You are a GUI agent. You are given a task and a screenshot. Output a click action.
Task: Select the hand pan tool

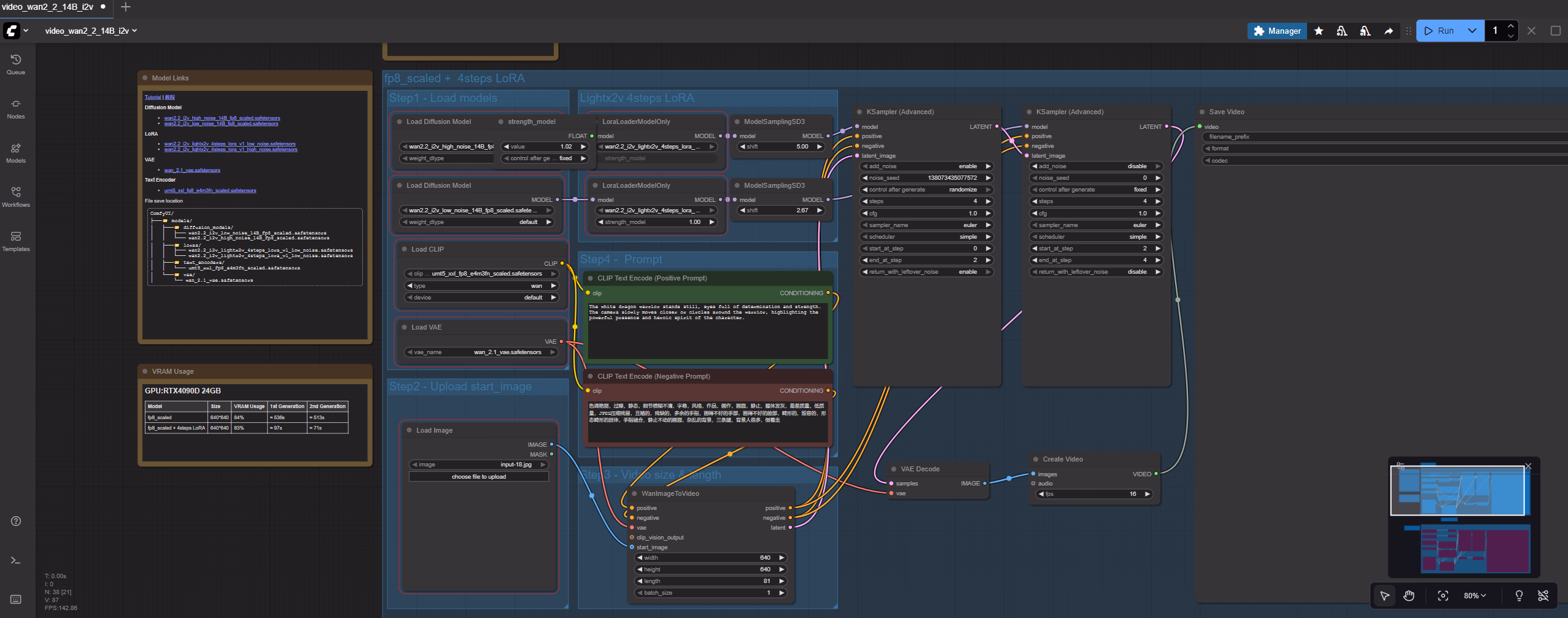(x=1409, y=595)
